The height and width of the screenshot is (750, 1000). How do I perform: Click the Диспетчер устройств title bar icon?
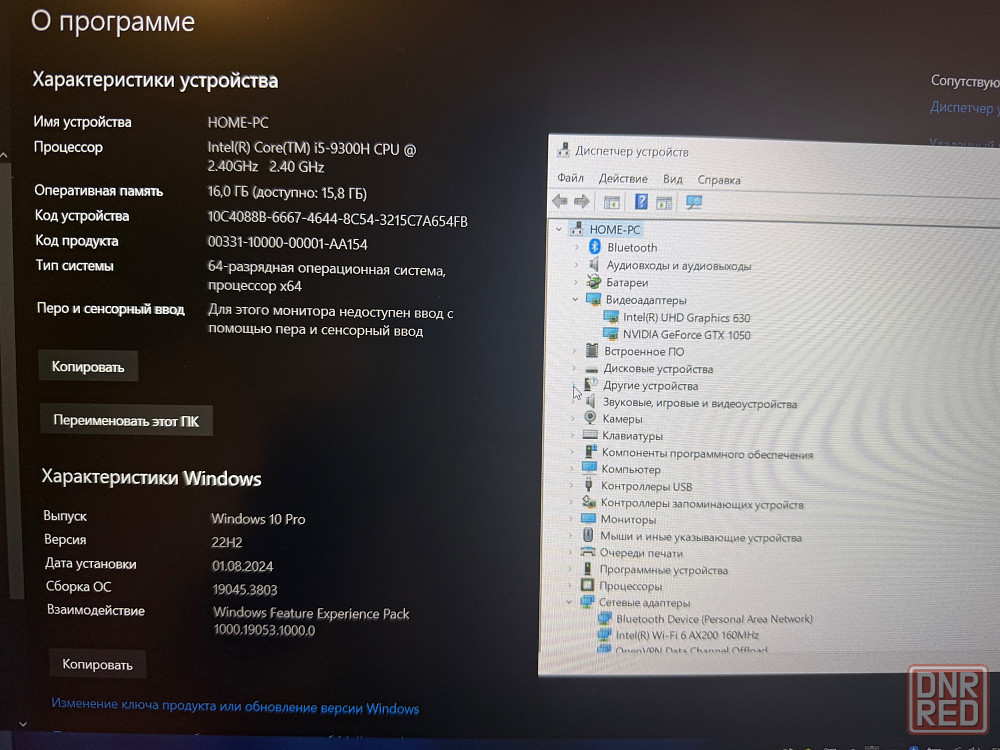(x=563, y=151)
